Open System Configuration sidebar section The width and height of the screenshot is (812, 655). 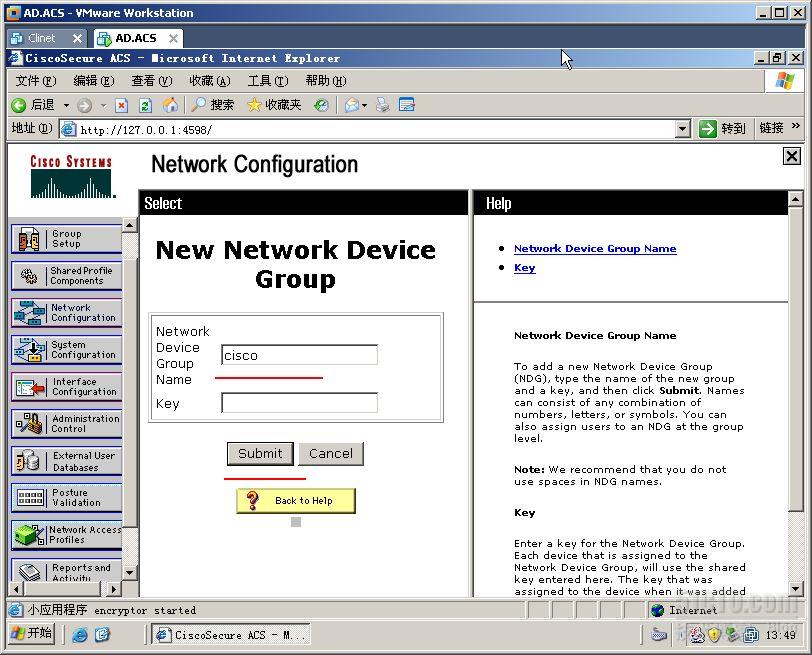point(66,350)
